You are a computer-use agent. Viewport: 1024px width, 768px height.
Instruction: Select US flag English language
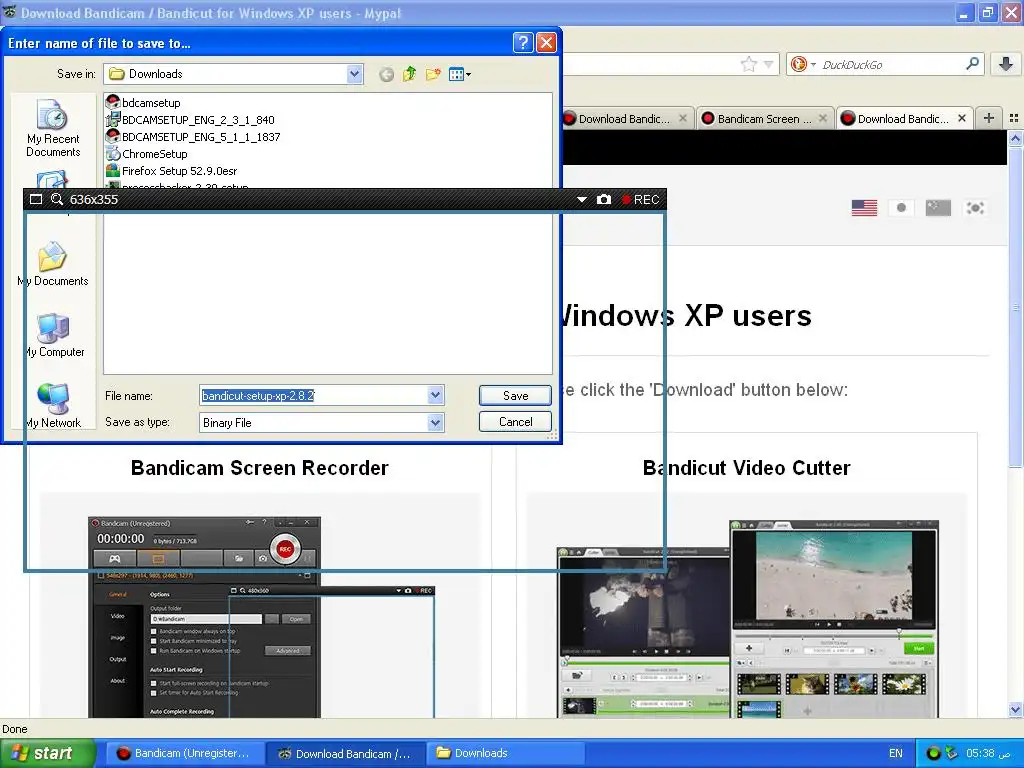864,208
